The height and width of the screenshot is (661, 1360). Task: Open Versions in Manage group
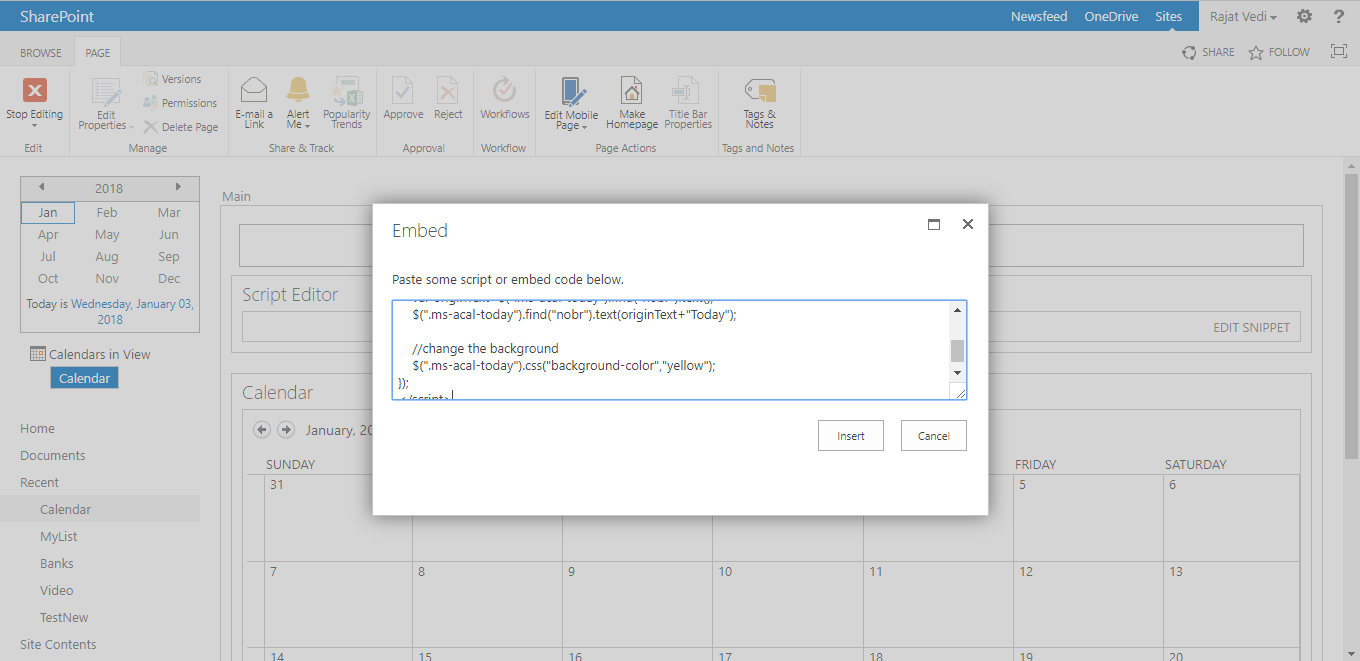(172, 79)
